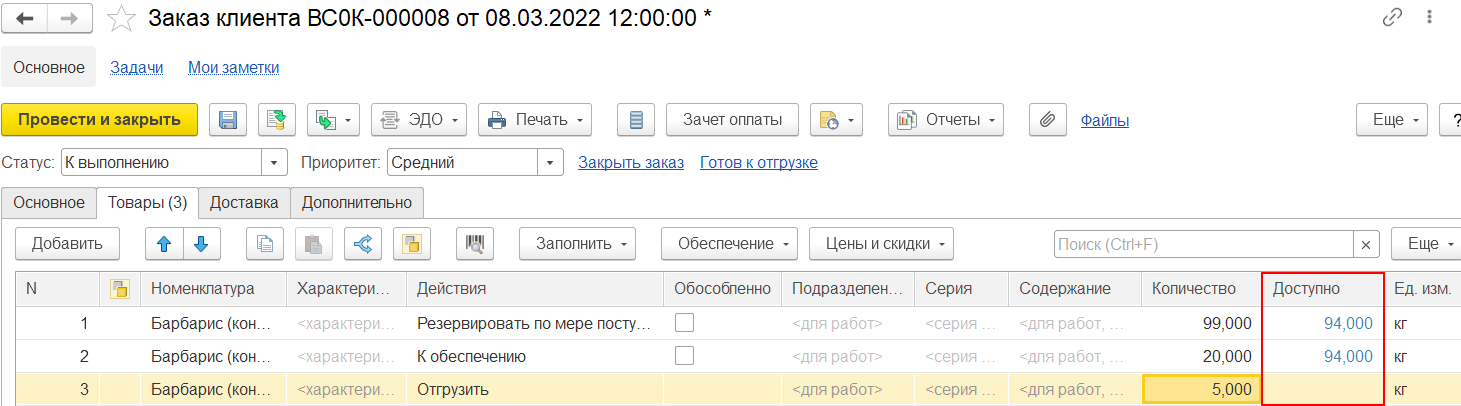Paste rows icon in table toolbar
This screenshot has height=406, width=1461.
point(314,243)
